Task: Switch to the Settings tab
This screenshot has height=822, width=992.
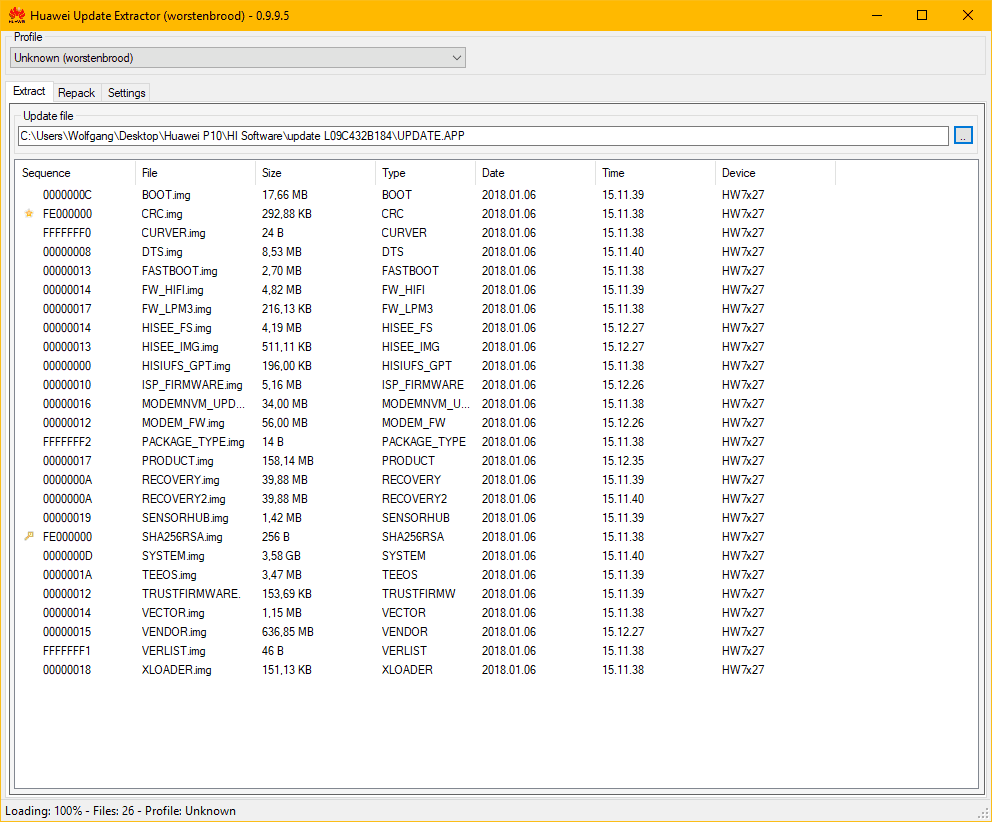Action: [127, 93]
